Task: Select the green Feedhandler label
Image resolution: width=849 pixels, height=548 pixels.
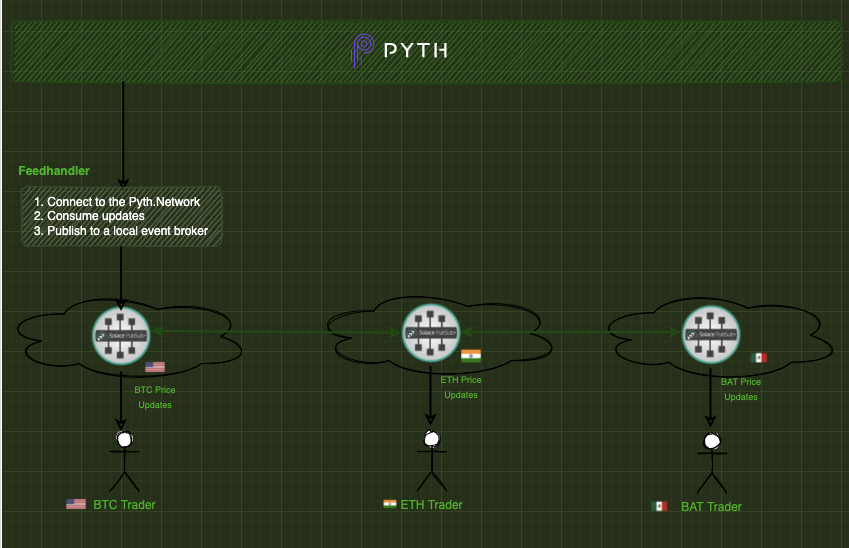Action: click(x=54, y=171)
